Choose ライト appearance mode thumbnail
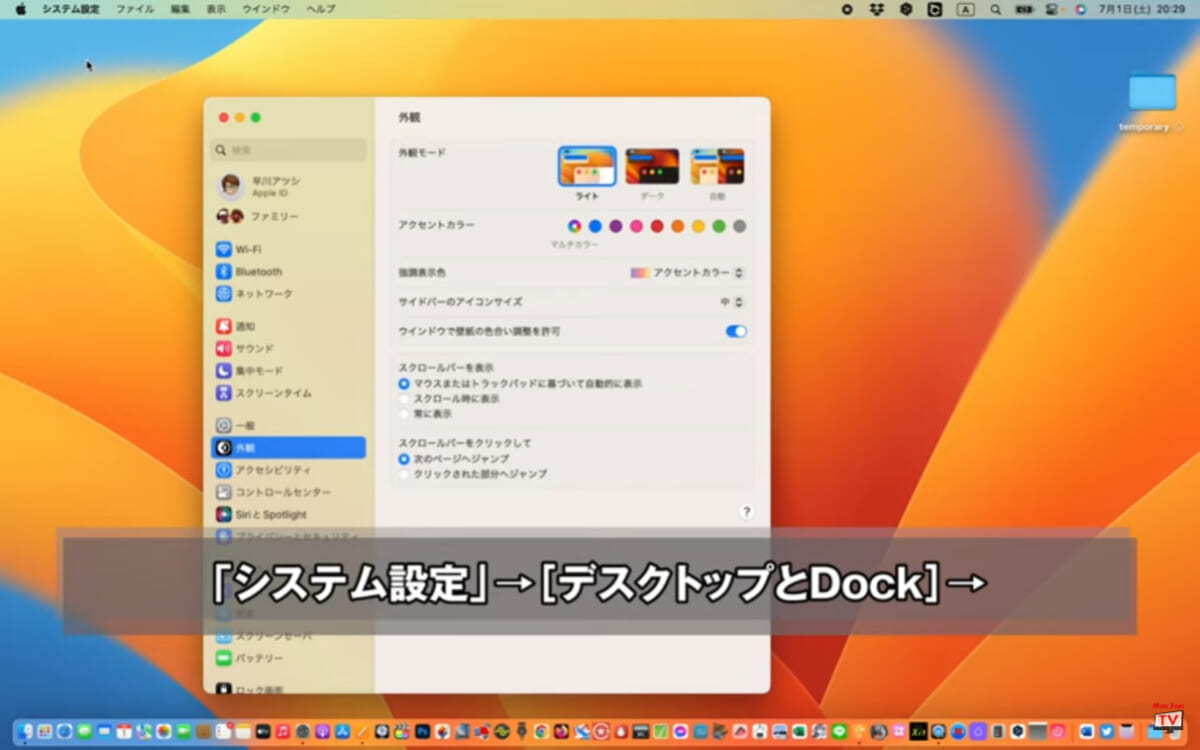1200x750 pixels. click(x=587, y=166)
